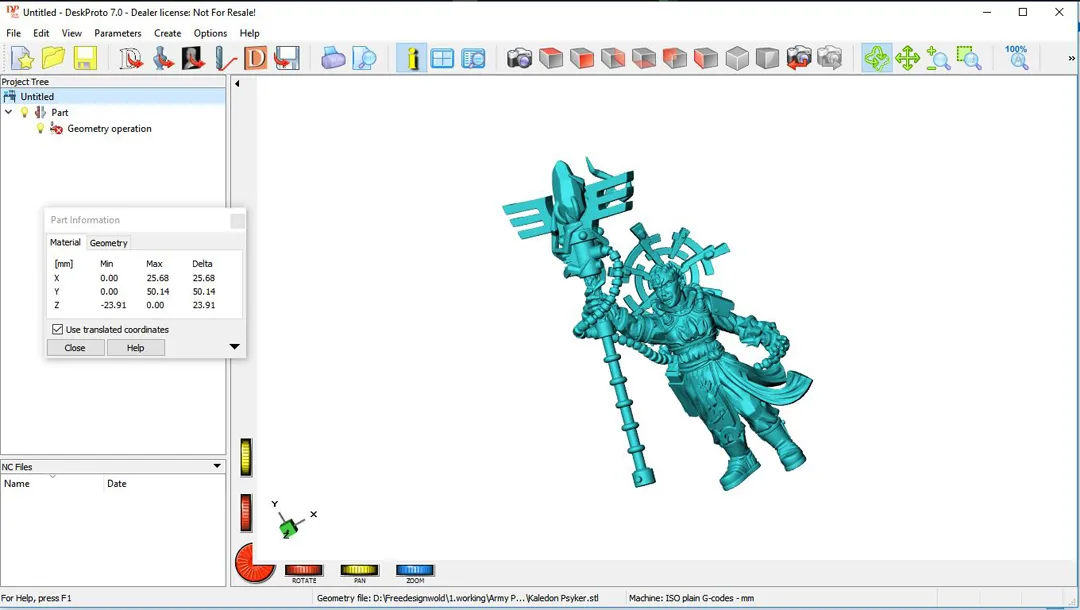Image resolution: width=1080 pixels, height=610 pixels.
Task: Create a new project with star icon
Action: click(23, 59)
